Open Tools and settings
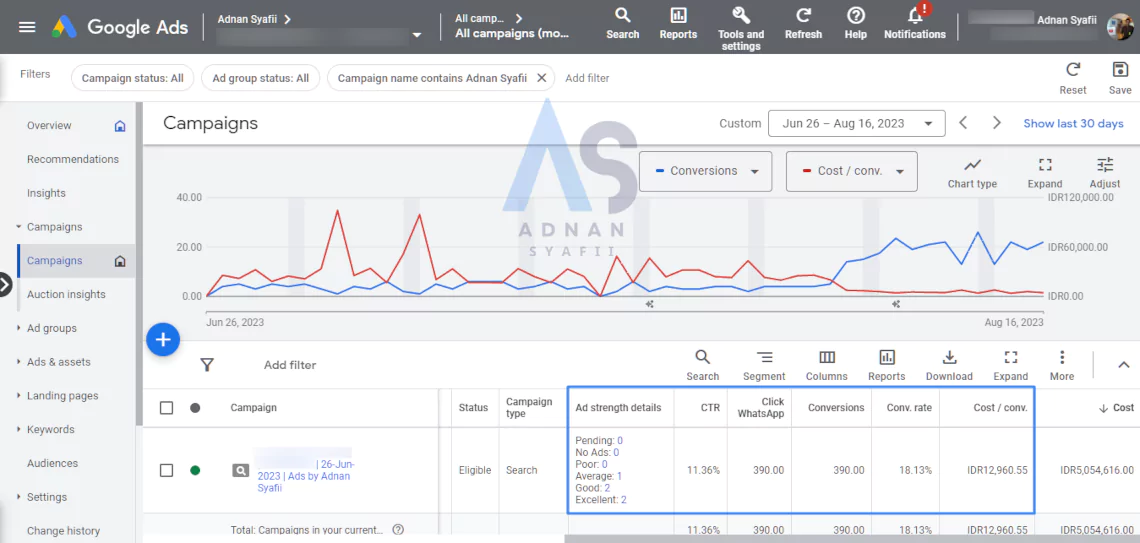This screenshot has width=1140, height=543. click(741, 28)
